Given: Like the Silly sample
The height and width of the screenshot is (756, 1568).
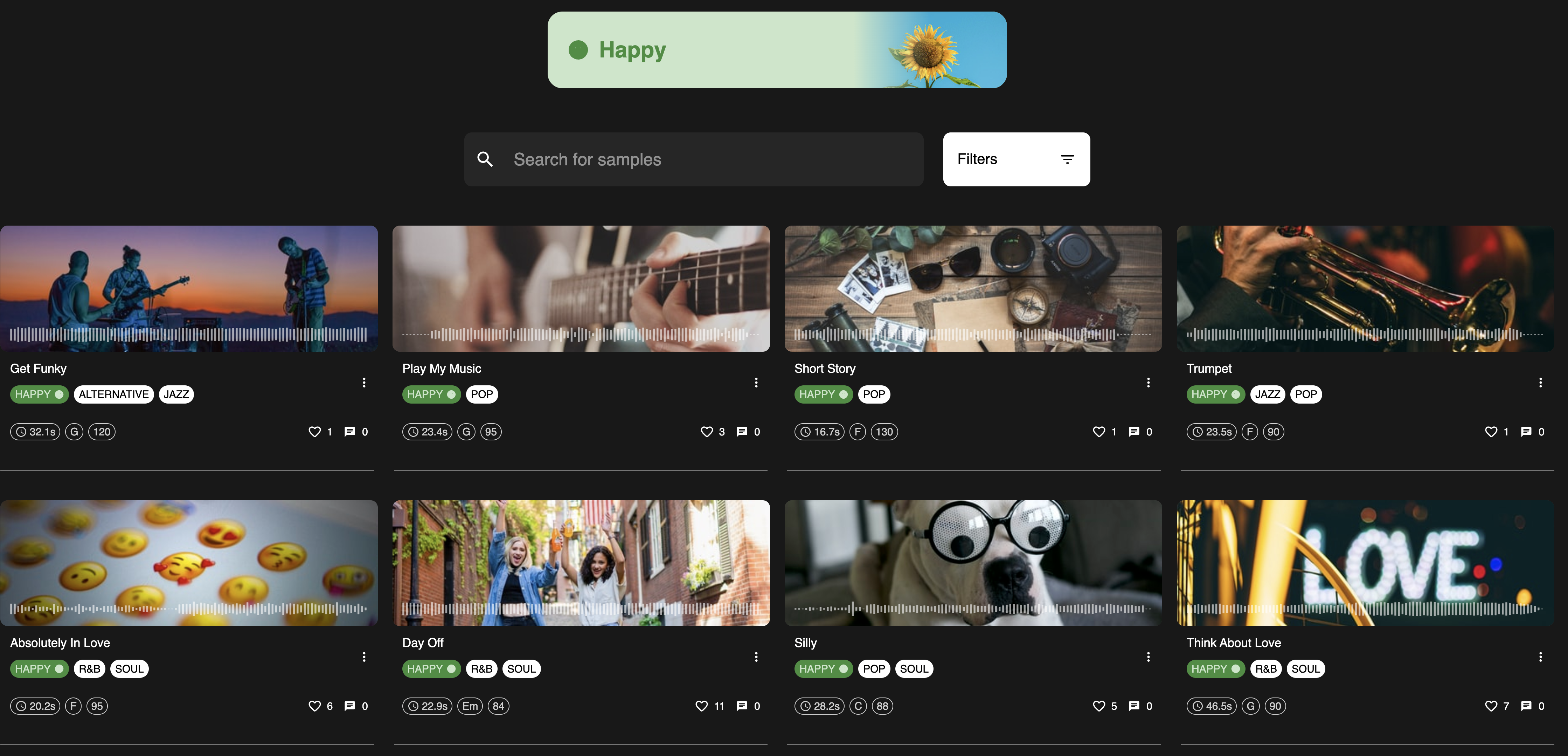Looking at the screenshot, I should pyautogui.click(x=1098, y=706).
